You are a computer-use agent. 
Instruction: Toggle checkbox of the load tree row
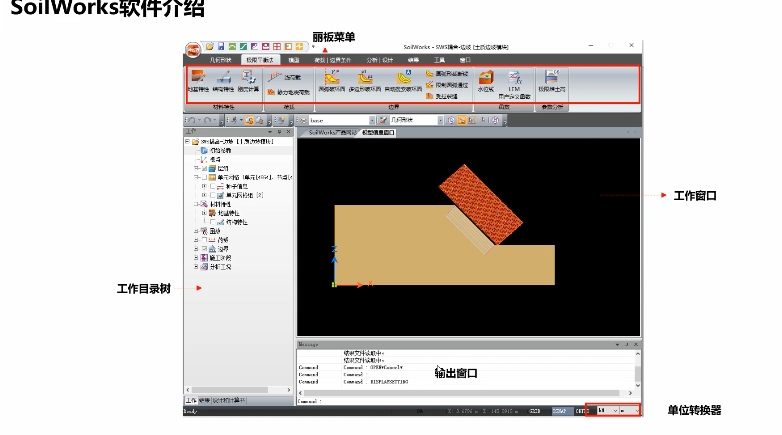pos(204,240)
